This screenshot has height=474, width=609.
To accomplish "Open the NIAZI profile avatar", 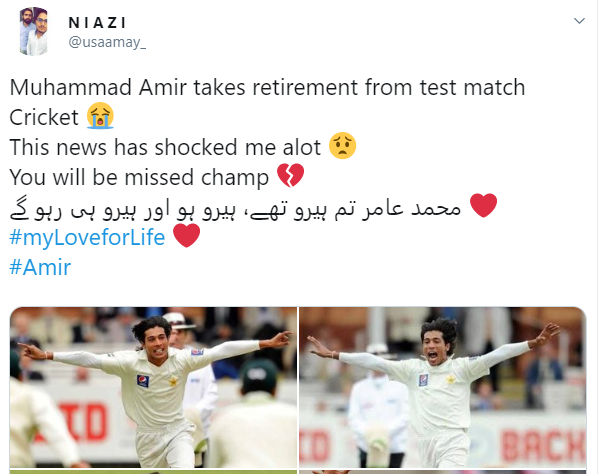I will (34, 31).
